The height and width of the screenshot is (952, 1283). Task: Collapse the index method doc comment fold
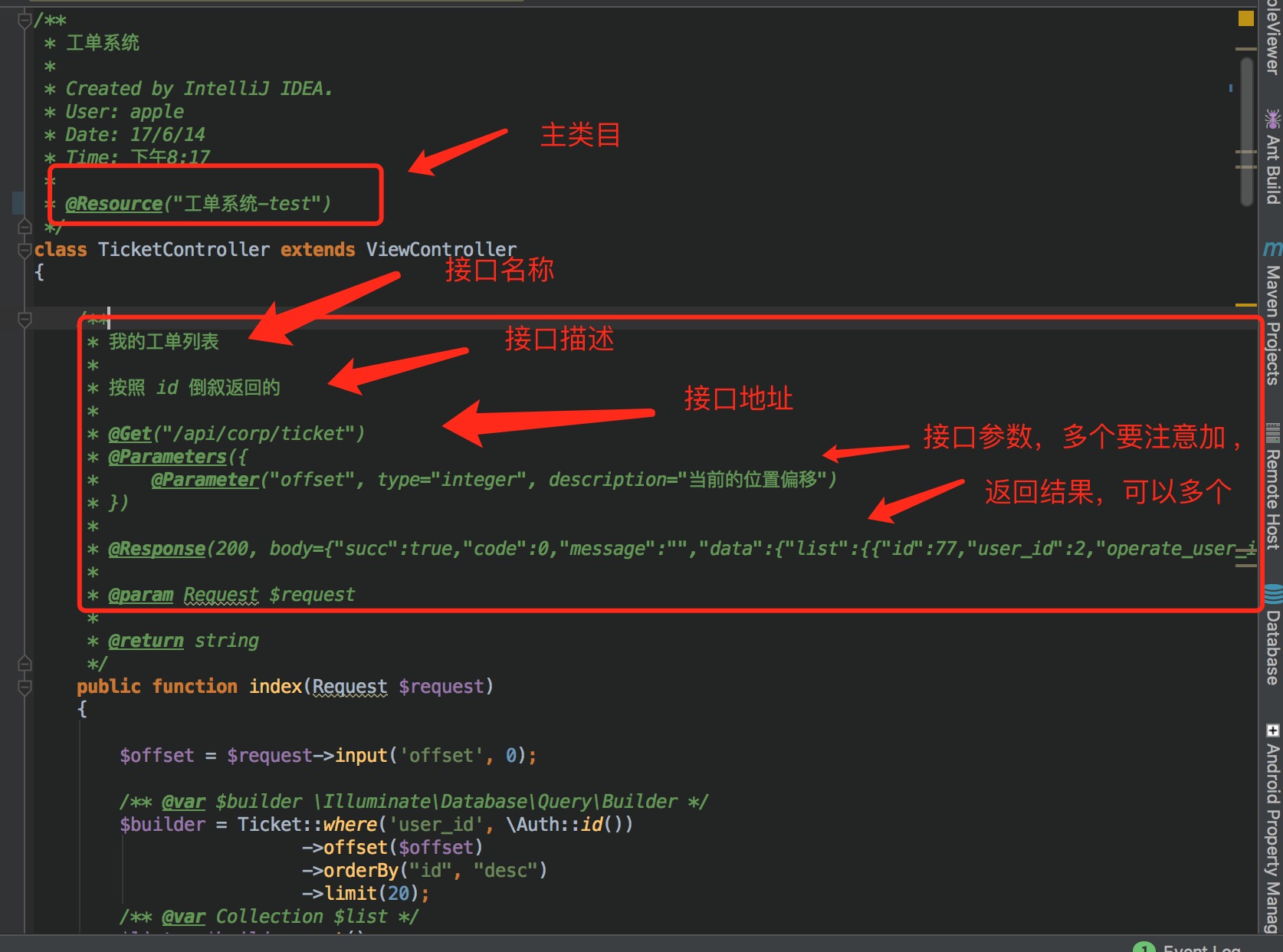pos(25,319)
